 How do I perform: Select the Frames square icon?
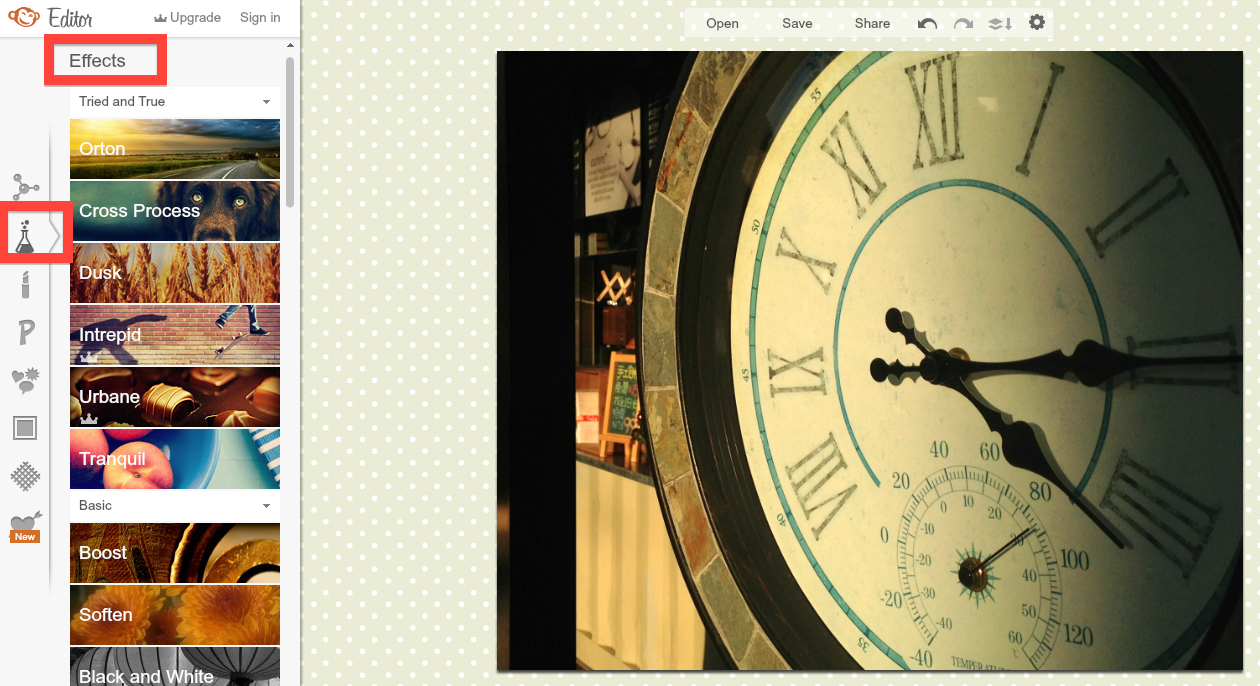pyautogui.click(x=25, y=428)
